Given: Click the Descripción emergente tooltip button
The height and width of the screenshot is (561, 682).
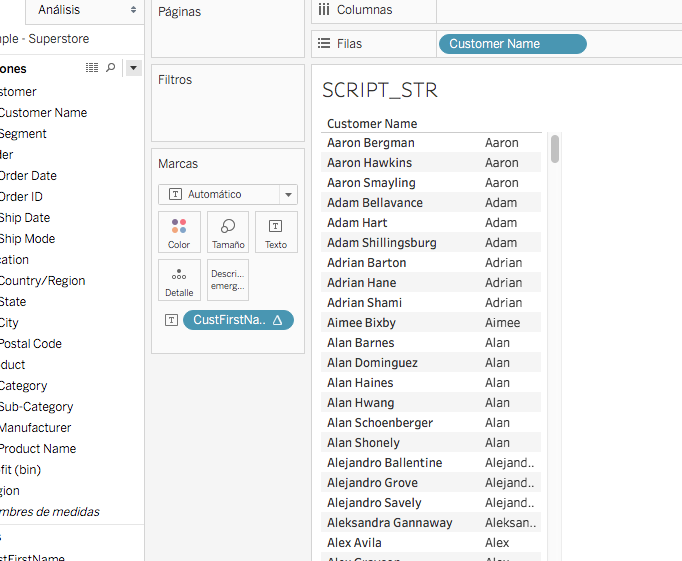Looking at the screenshot, I should [x=228, y=280].
